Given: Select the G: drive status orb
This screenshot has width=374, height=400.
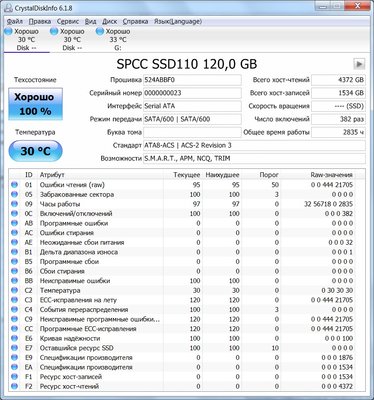Looking at the screenshot, I should point(100,31).
